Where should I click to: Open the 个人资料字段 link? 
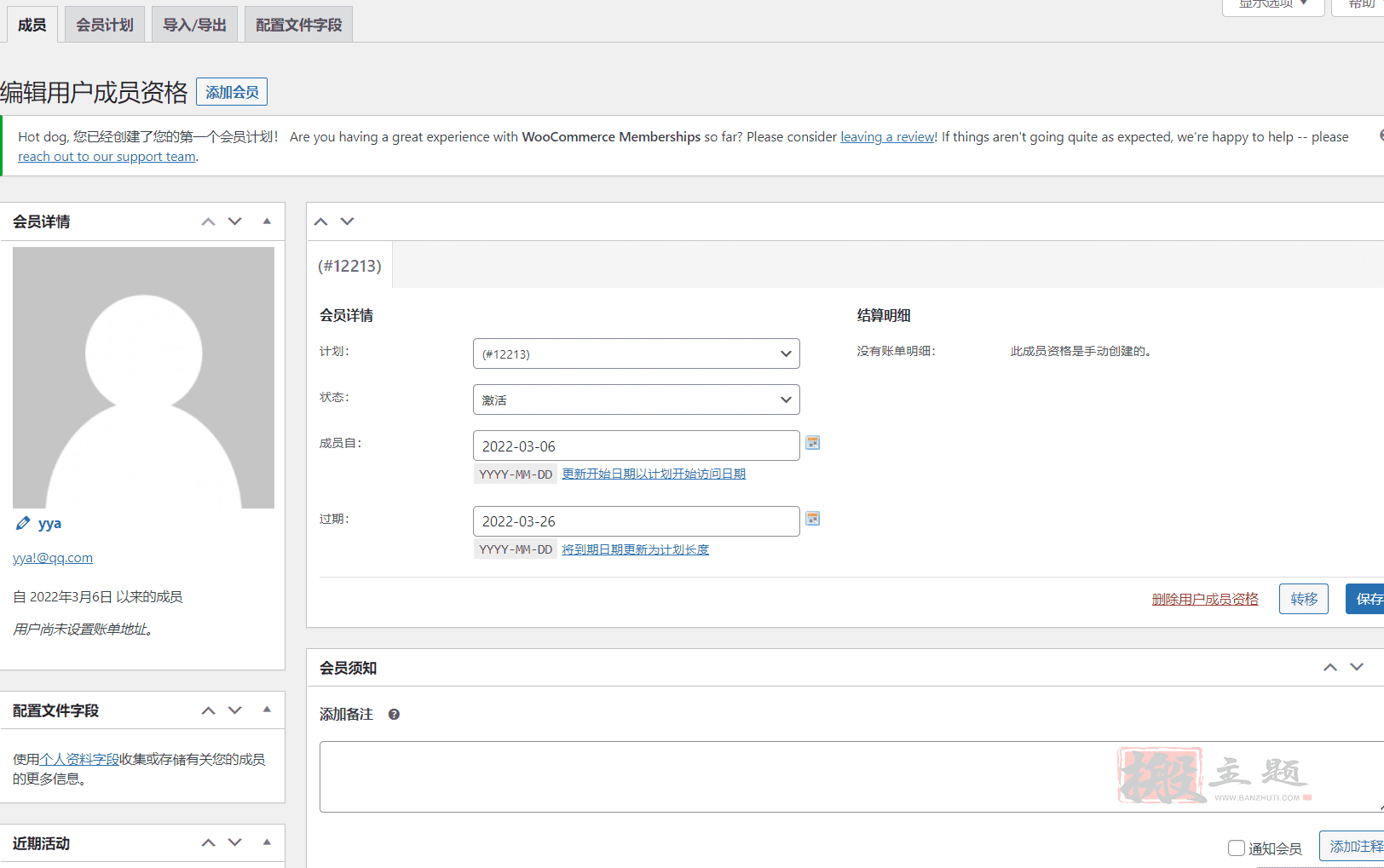80,759
